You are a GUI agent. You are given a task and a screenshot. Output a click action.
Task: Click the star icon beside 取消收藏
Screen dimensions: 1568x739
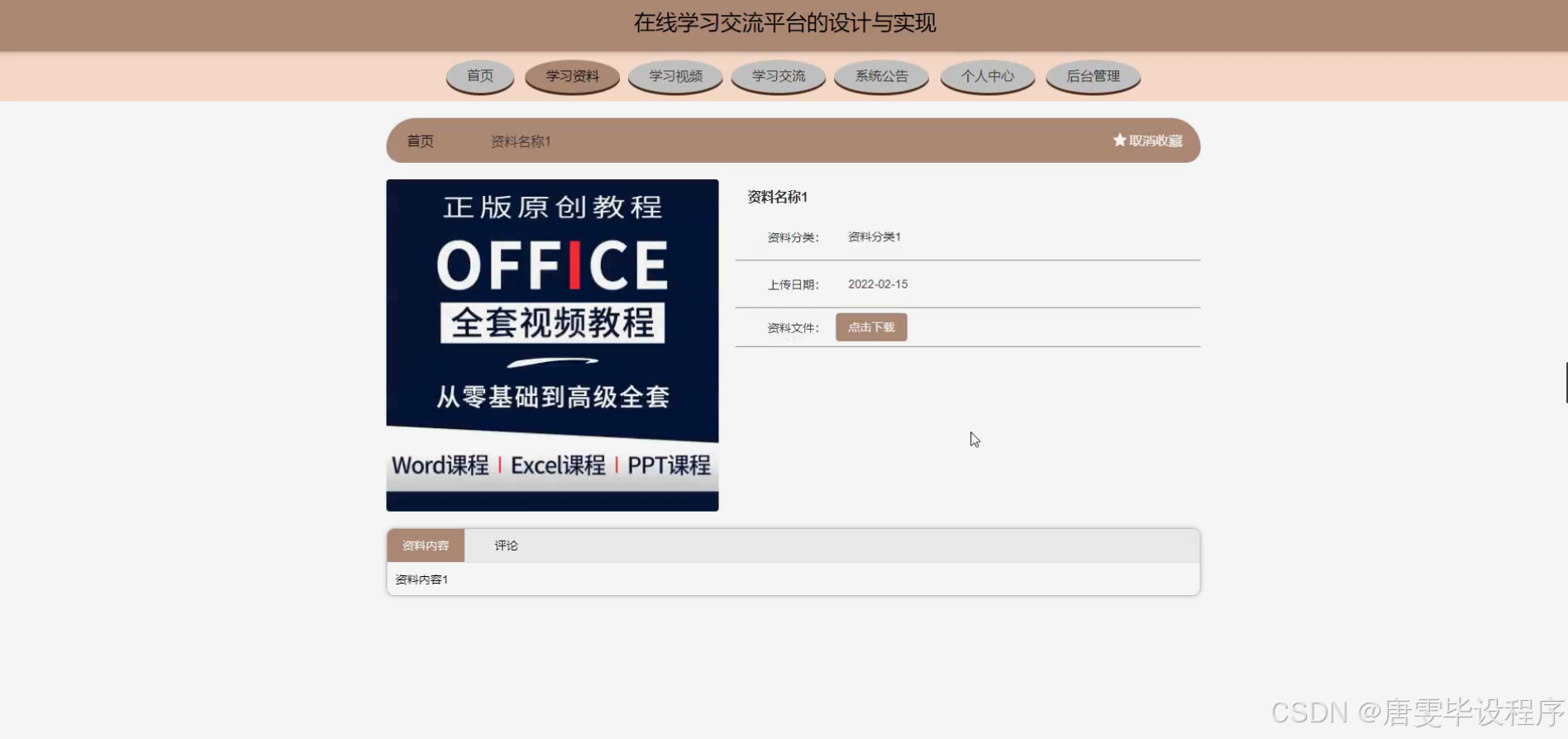pos(1119,141)
